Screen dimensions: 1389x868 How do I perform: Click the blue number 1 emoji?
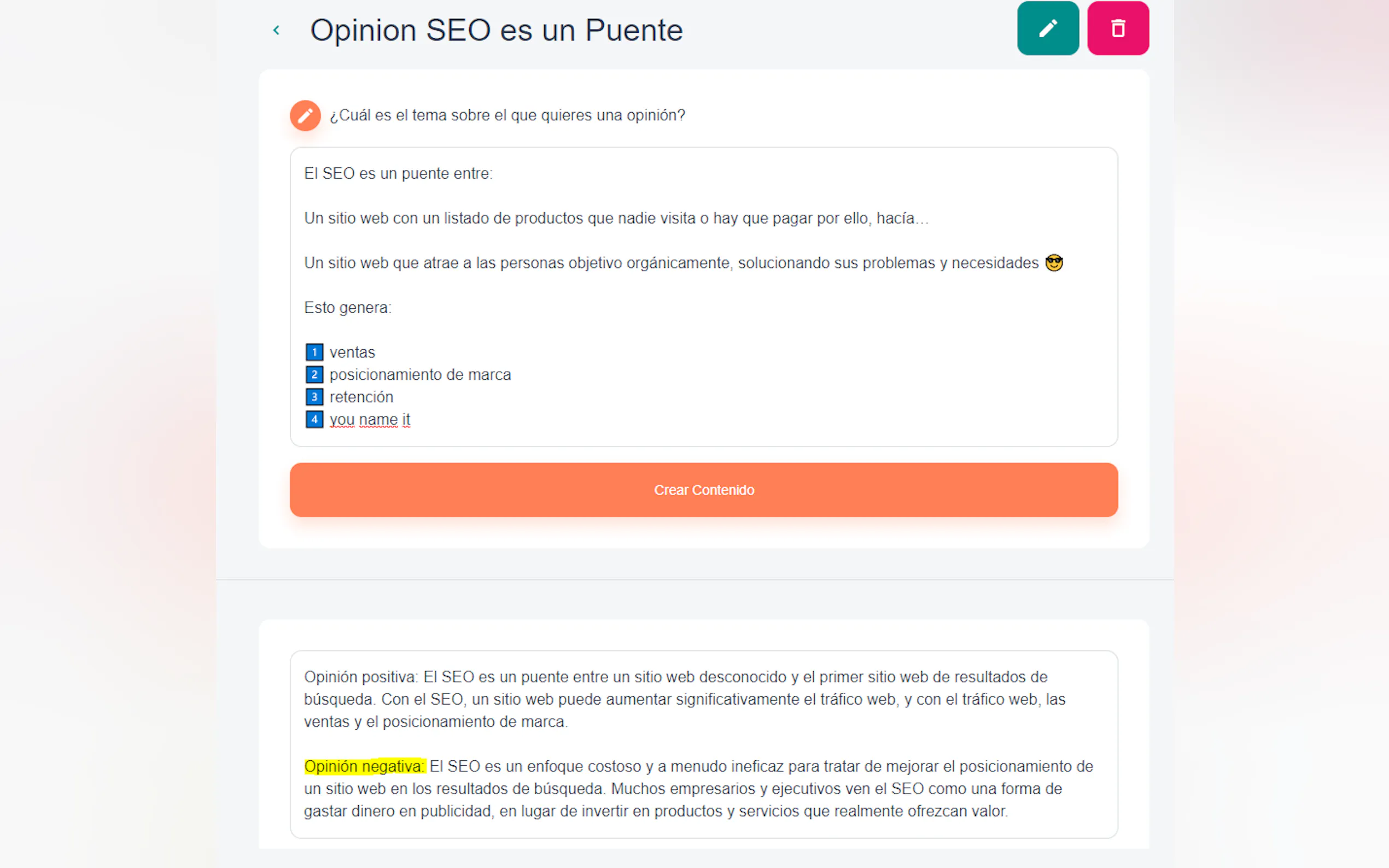[x=314, y=352]
